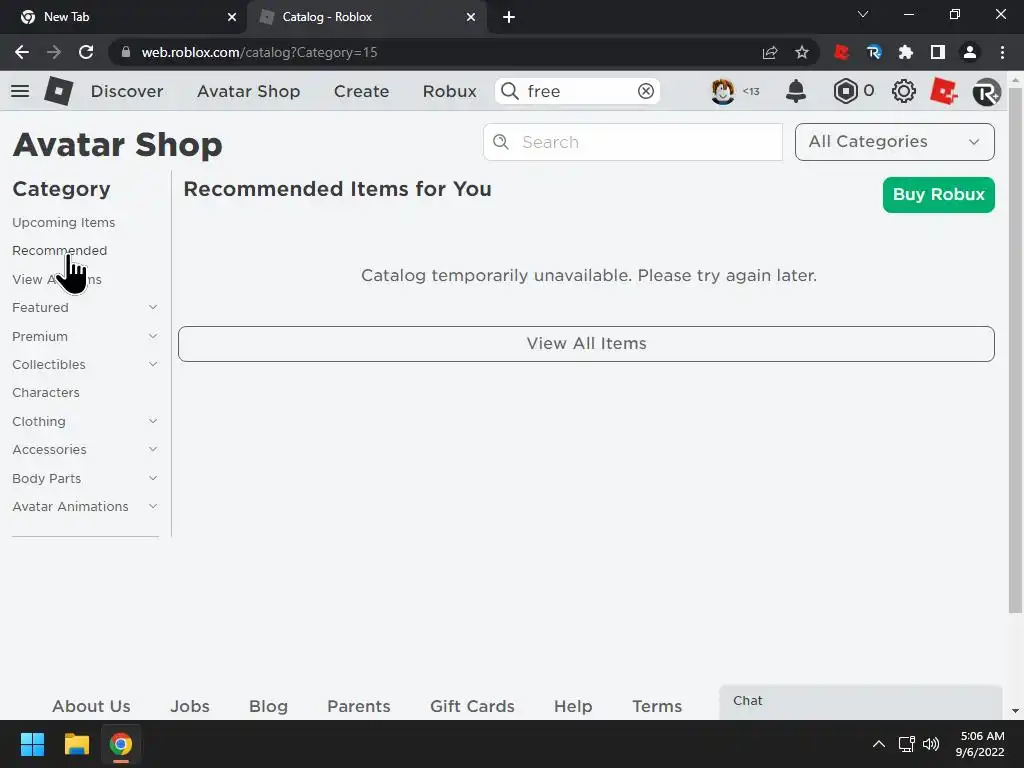Select the Catalog - Roblox tab
Image resolution: width=1024 pixels, height=768 pixels.
(x=366, y=17)
